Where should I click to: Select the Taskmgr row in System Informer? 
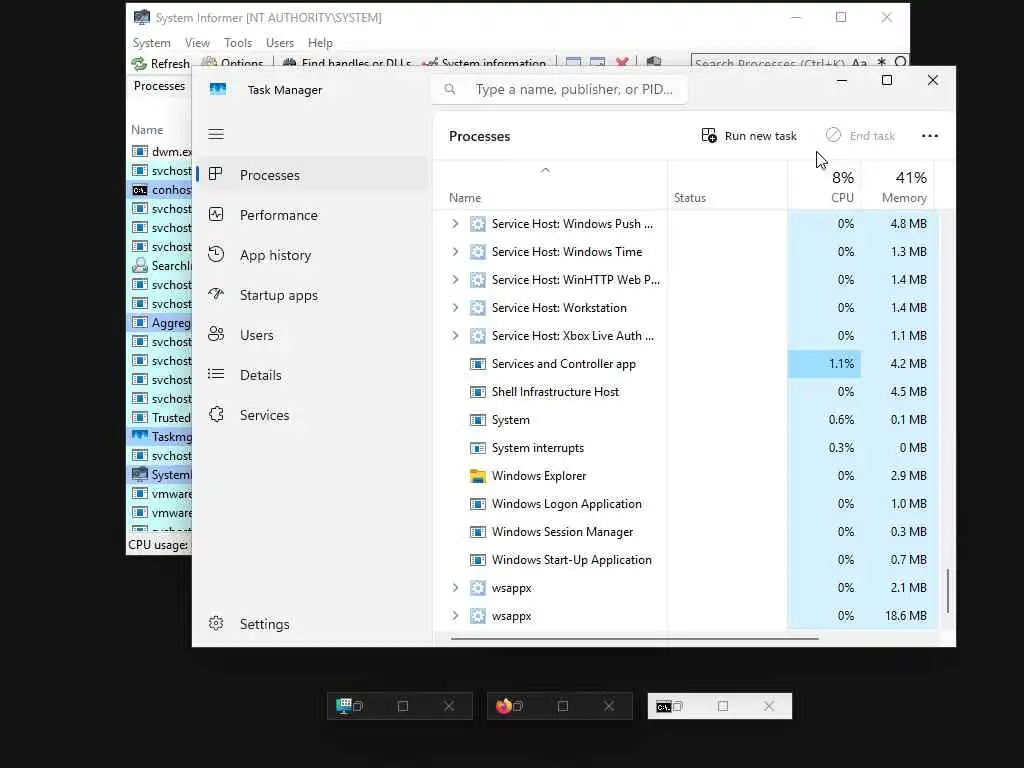click(x=159, y=437)
